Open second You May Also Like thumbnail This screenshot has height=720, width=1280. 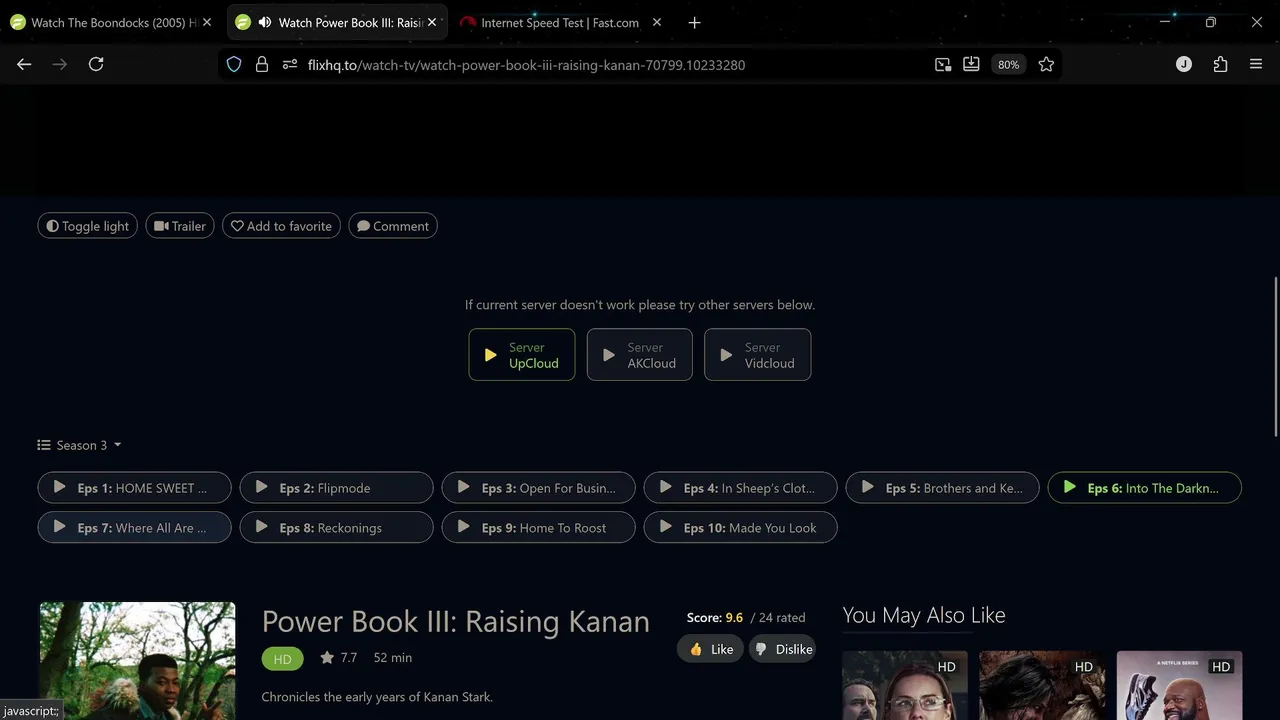point(1042,685)
